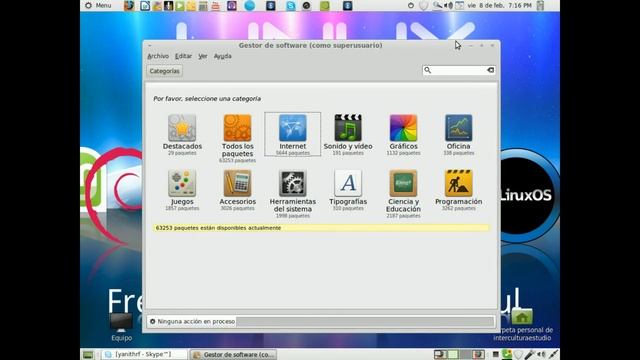Viewport: 640px width, 360px height.
Task: Open the Todos los paquetes category
Action: (238, 138)
